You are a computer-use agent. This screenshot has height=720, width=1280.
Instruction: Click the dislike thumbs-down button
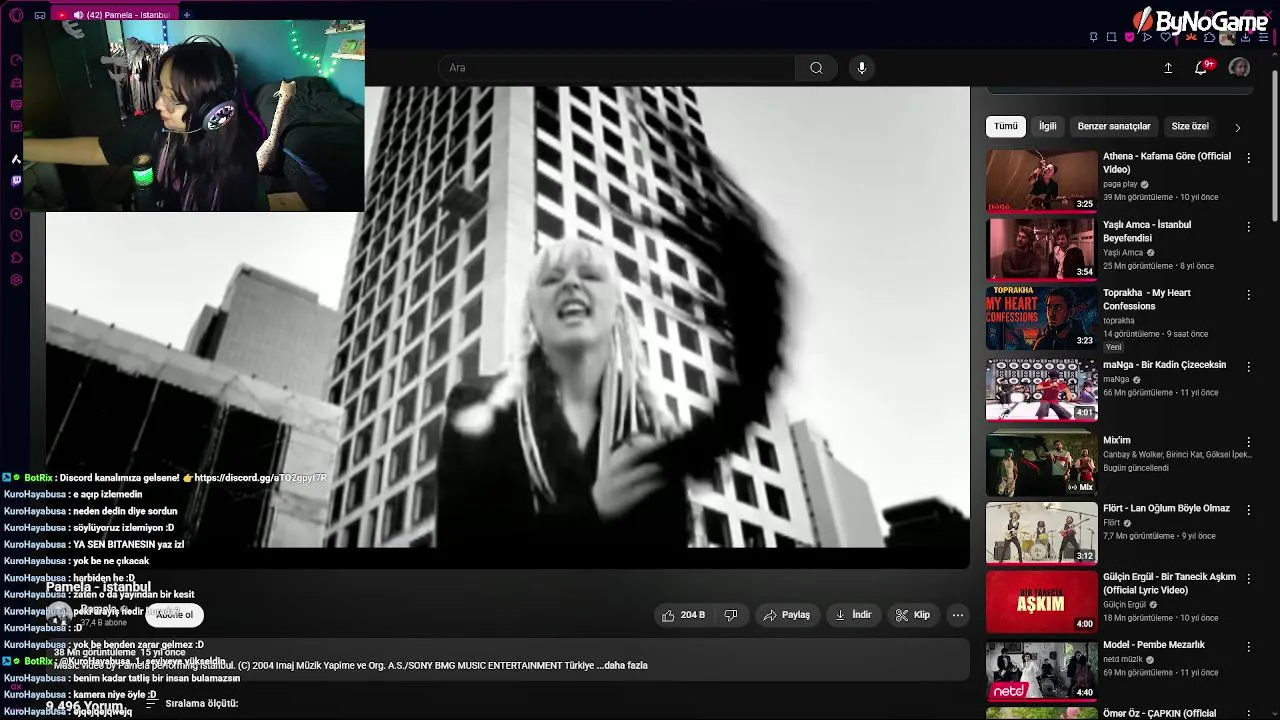731,615
